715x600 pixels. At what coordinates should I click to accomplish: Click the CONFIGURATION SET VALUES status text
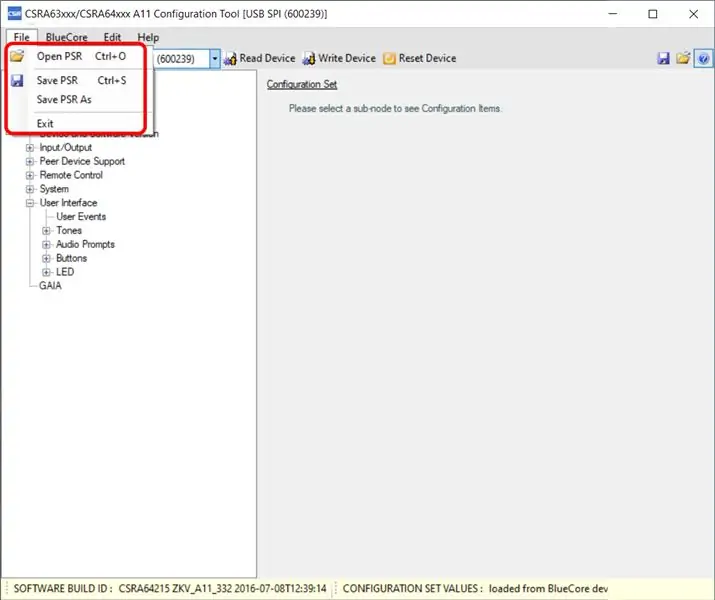tap(475, 588)
